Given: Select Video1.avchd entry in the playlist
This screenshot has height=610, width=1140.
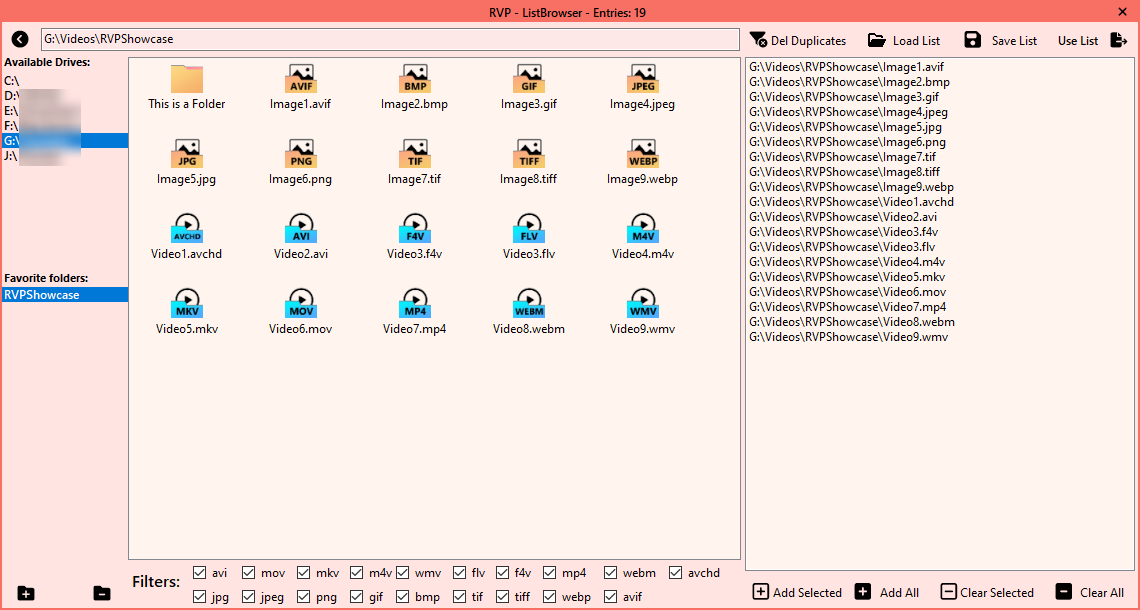Looking at the screenshot, I should click(x=851, y=201).
